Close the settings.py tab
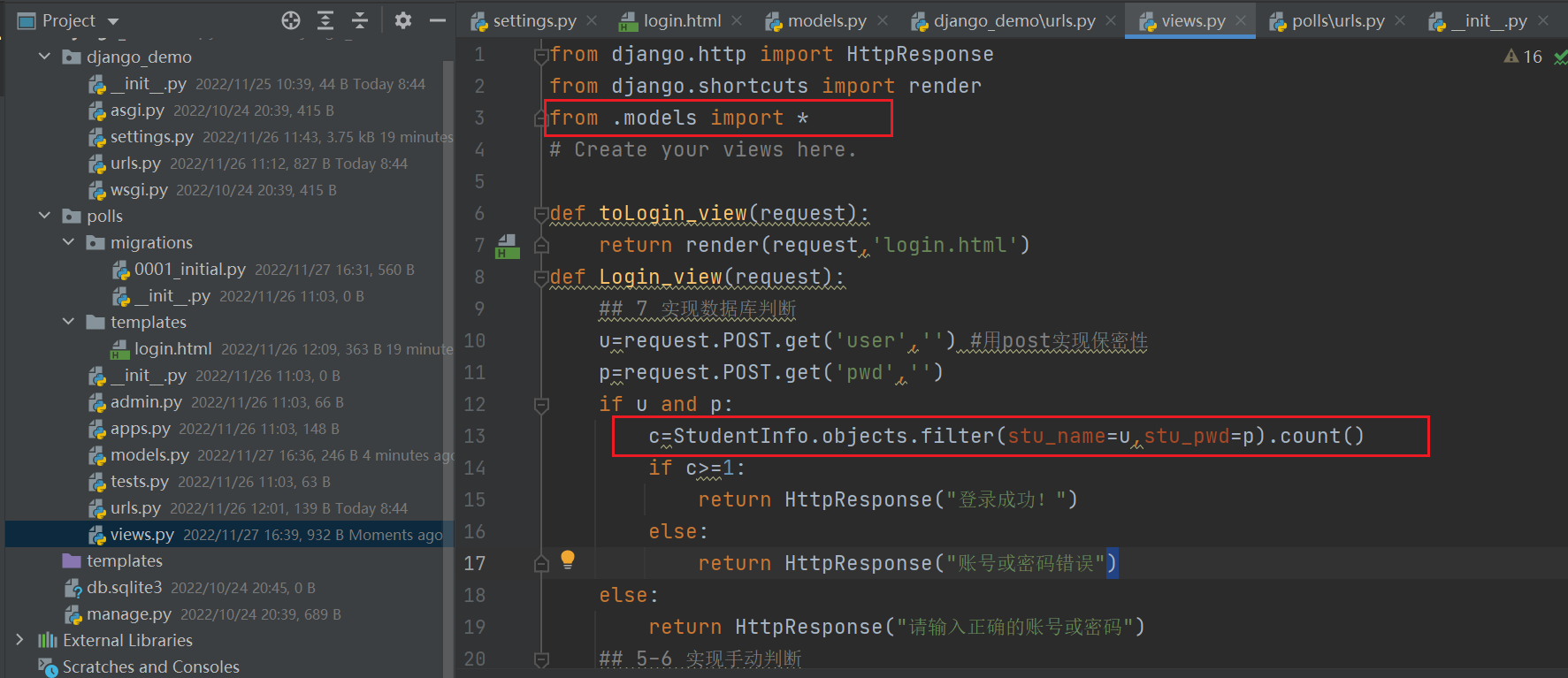 click(592, 20)
